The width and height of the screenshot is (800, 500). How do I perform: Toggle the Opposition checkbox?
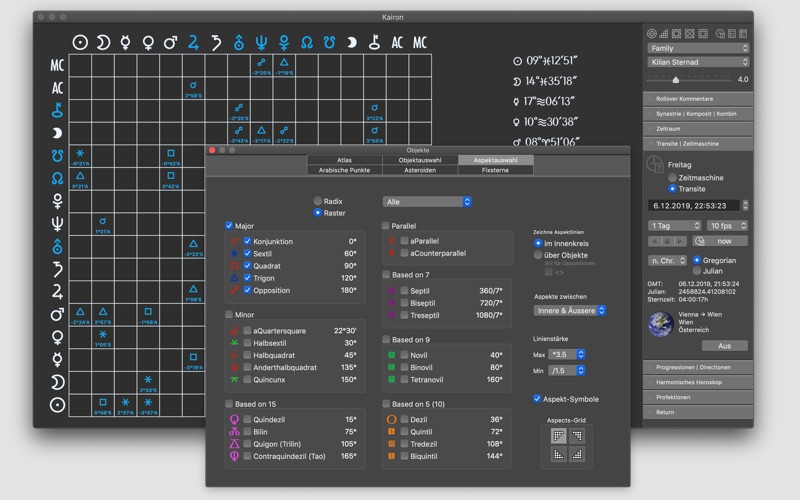point(247,290)
